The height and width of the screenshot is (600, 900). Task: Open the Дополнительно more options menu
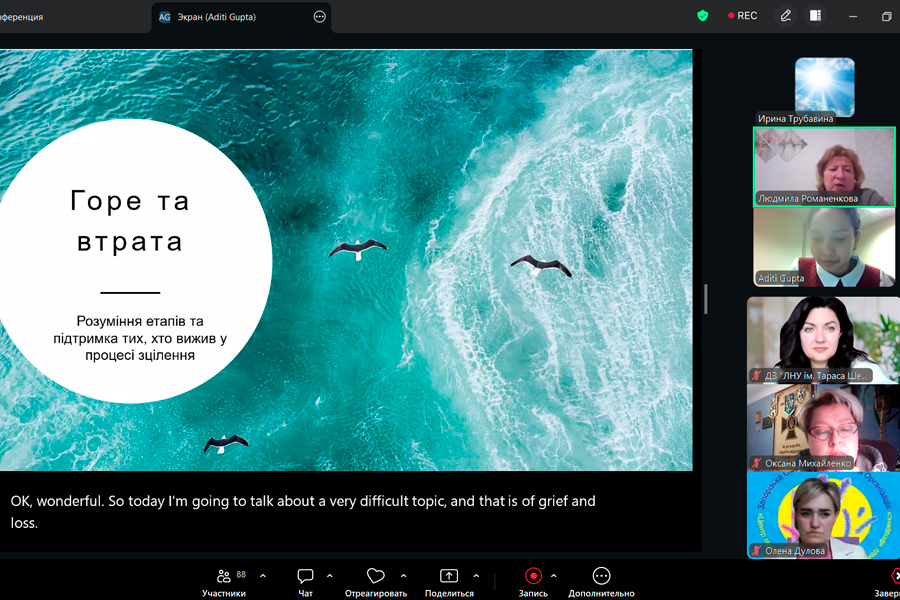click(602, 583)
